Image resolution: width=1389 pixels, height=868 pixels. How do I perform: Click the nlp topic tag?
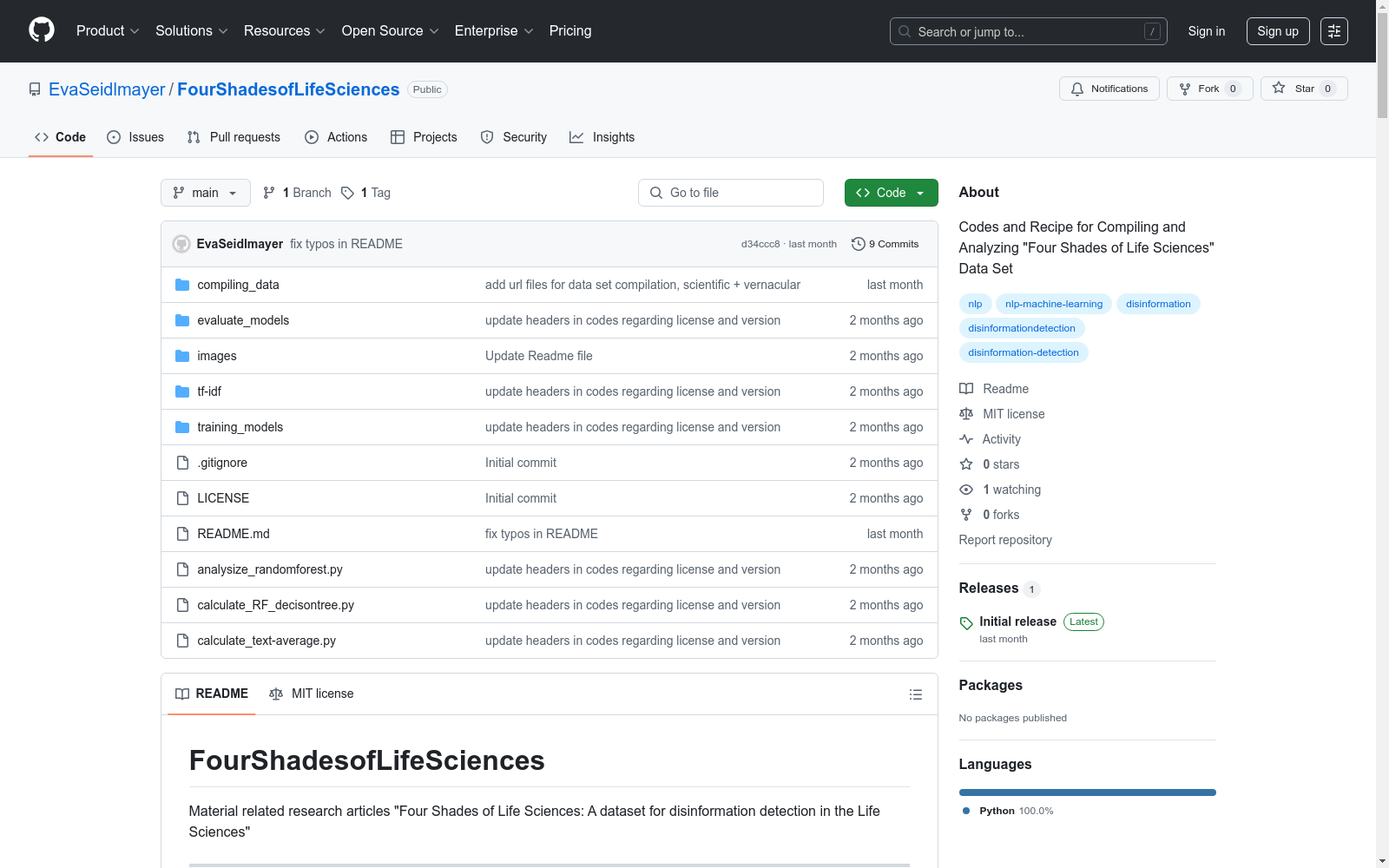click(975, 304)
